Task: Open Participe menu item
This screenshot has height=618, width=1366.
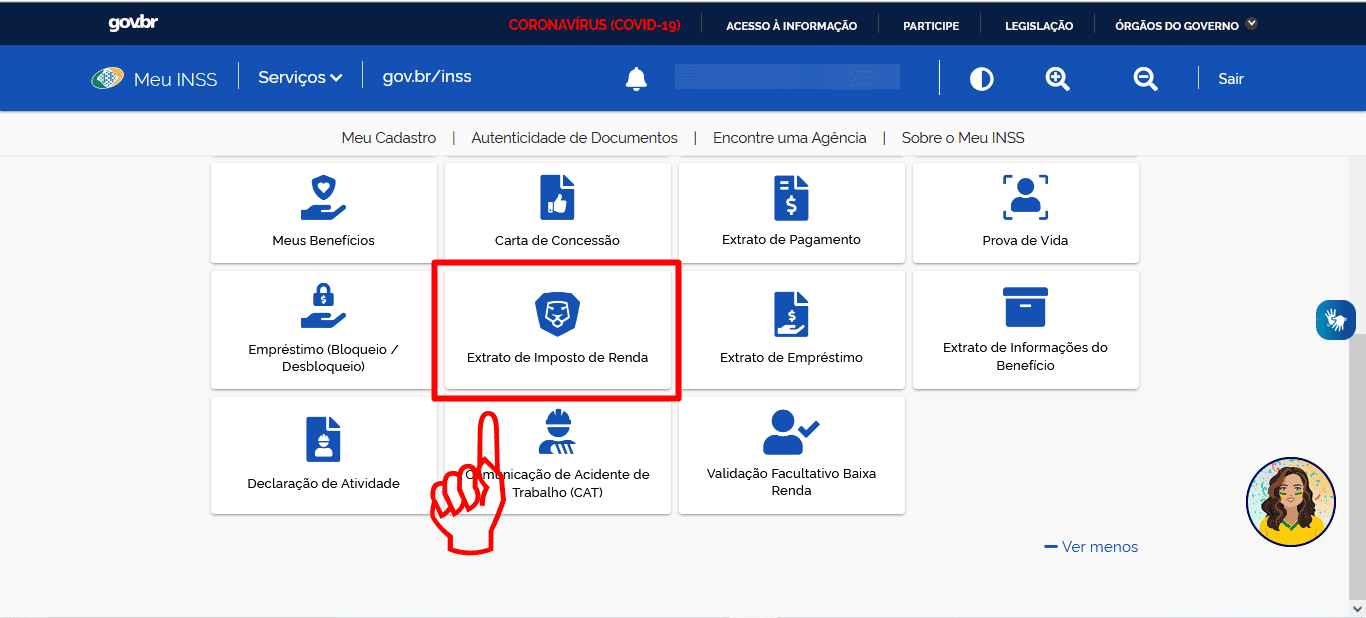Action: [931, 26]
